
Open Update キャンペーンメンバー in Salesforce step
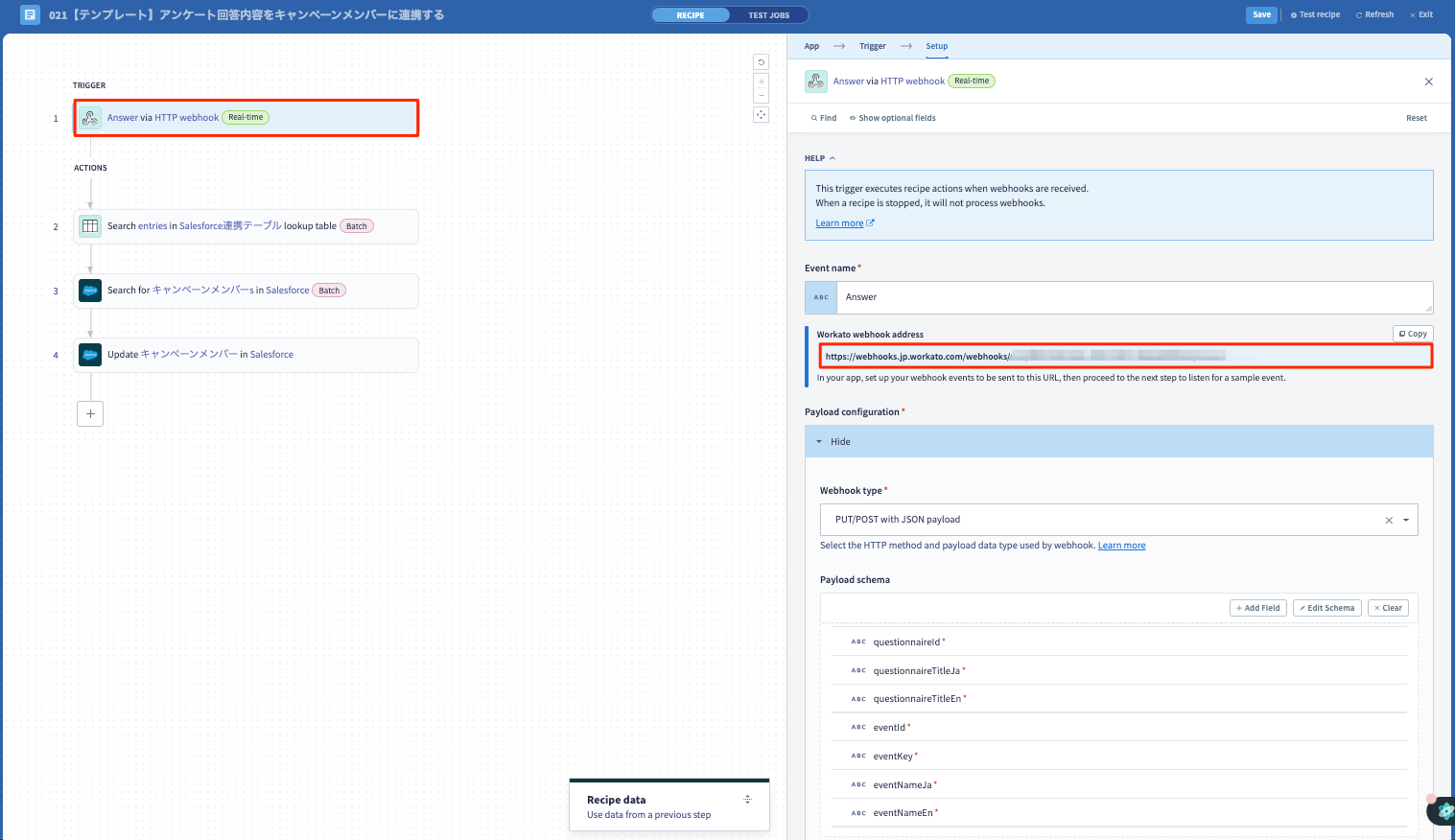[246, 355]
